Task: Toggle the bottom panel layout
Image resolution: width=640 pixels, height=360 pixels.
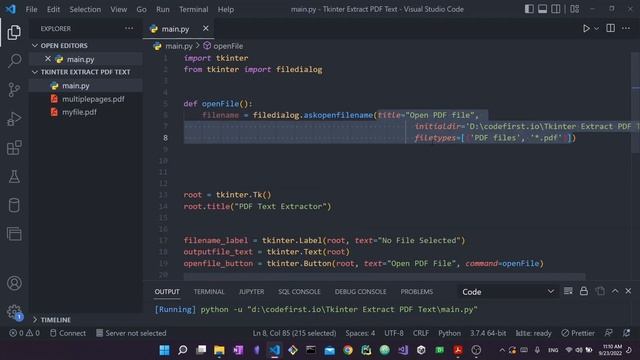Action: click(x=542, y=9)
